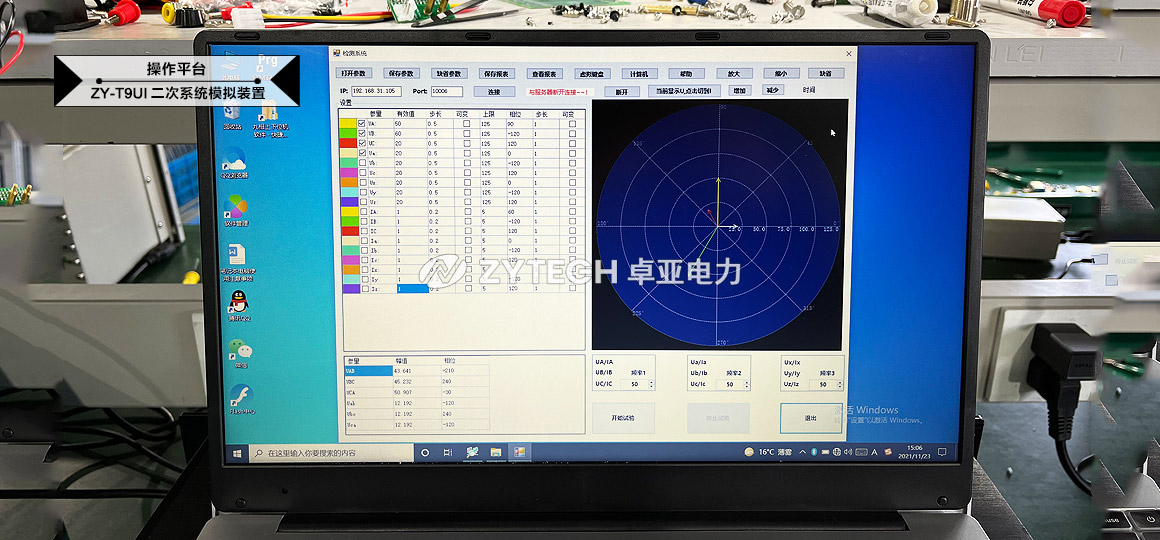The image size is (1160, 540).
Task: Click the 帮助 help button
Action: (x=687, y=74)
